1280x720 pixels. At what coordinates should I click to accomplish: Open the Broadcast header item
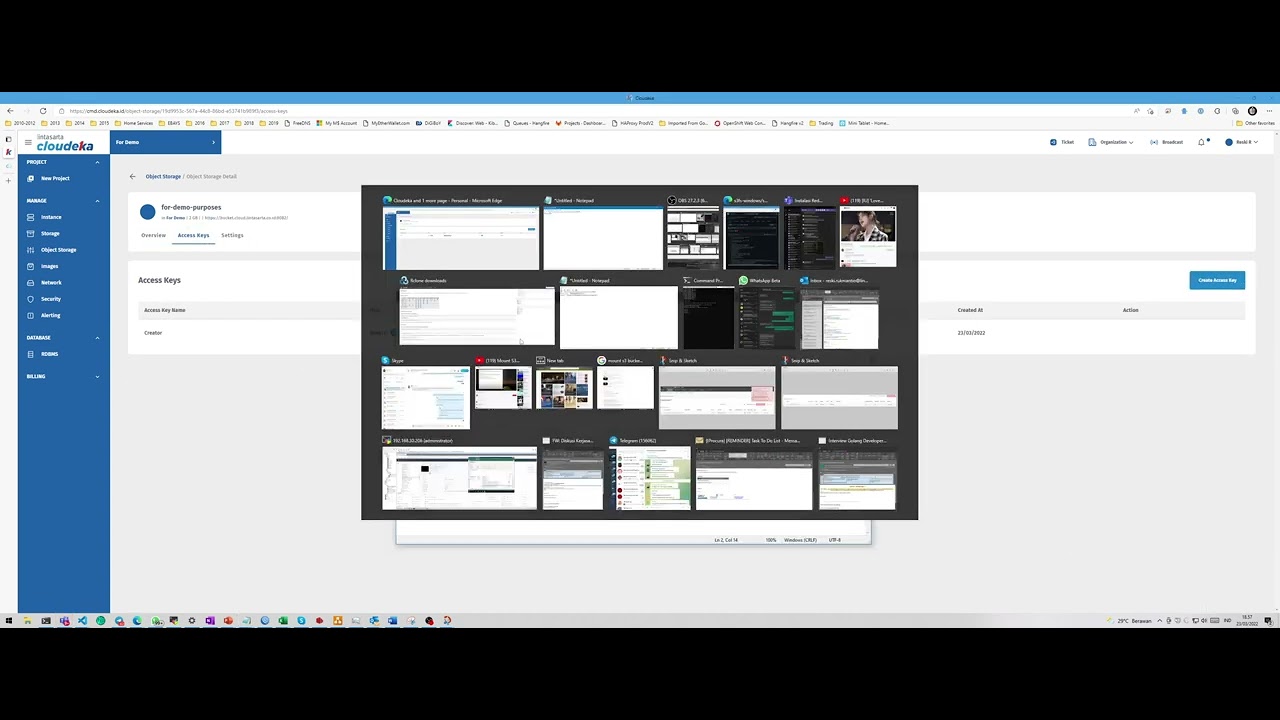1166,142
